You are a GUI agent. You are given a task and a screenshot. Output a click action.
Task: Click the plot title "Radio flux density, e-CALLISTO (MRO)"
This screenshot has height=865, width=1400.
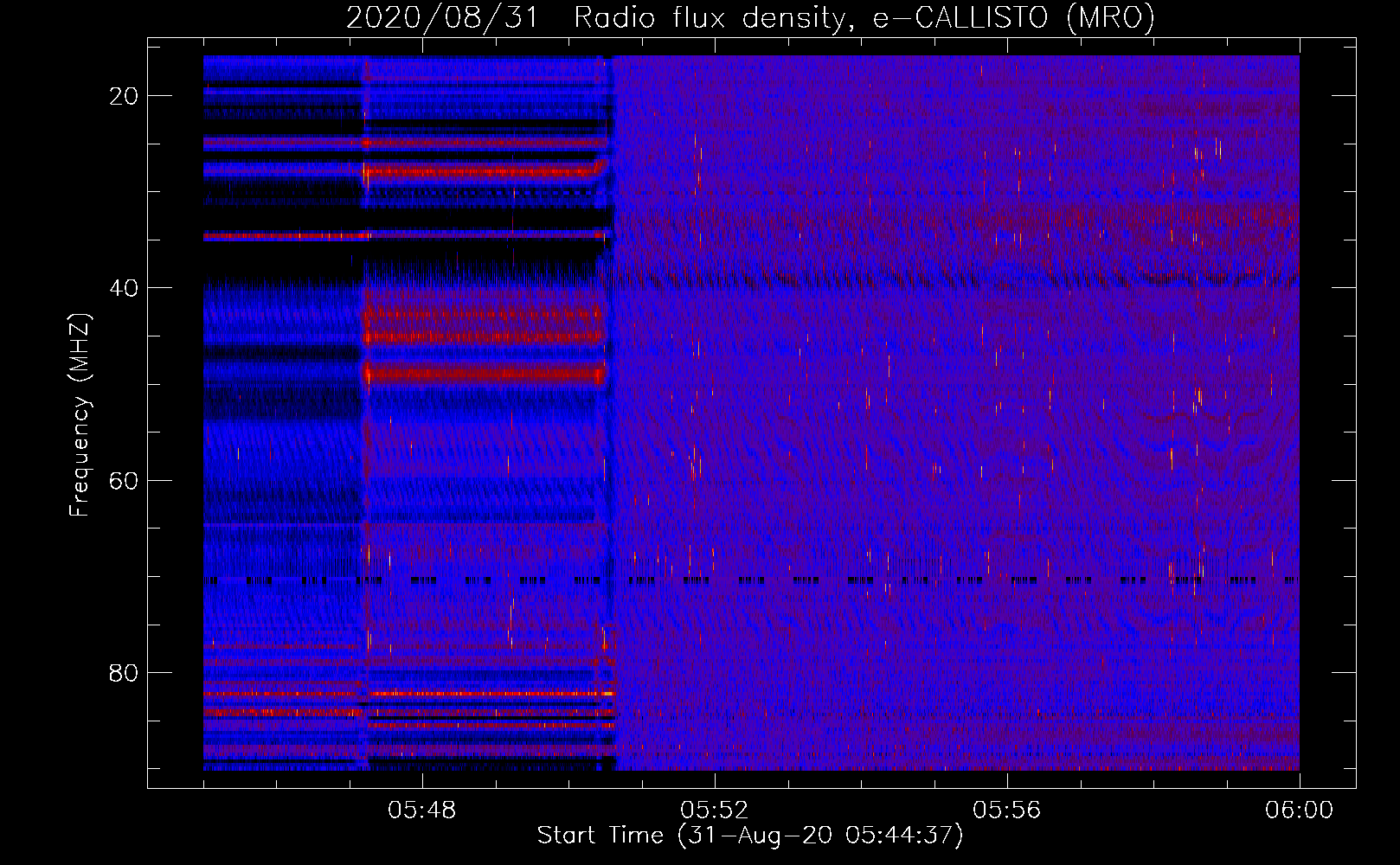(864, 17)
